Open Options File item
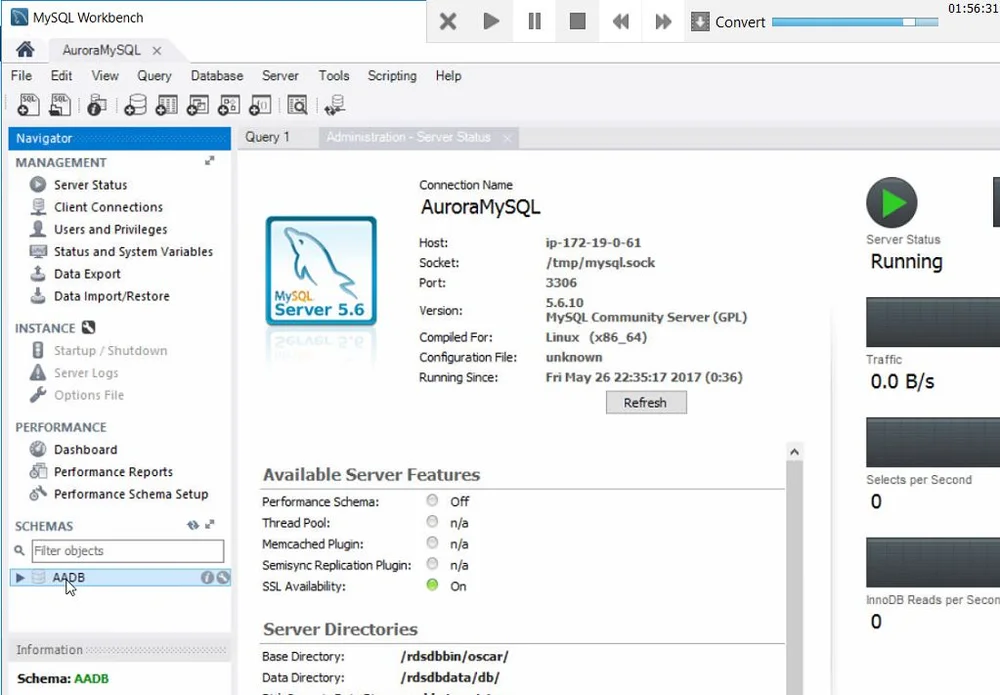 (89, 395)
